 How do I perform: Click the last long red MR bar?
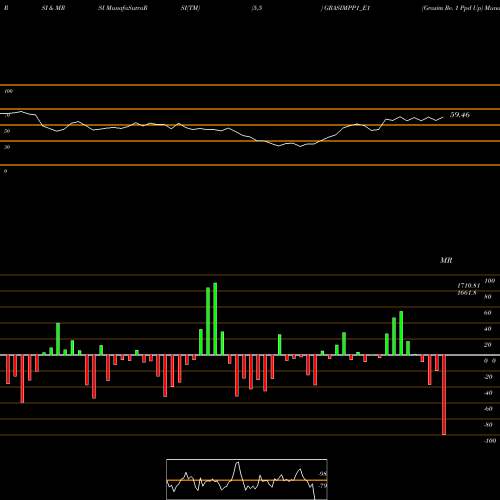point(444,395)
